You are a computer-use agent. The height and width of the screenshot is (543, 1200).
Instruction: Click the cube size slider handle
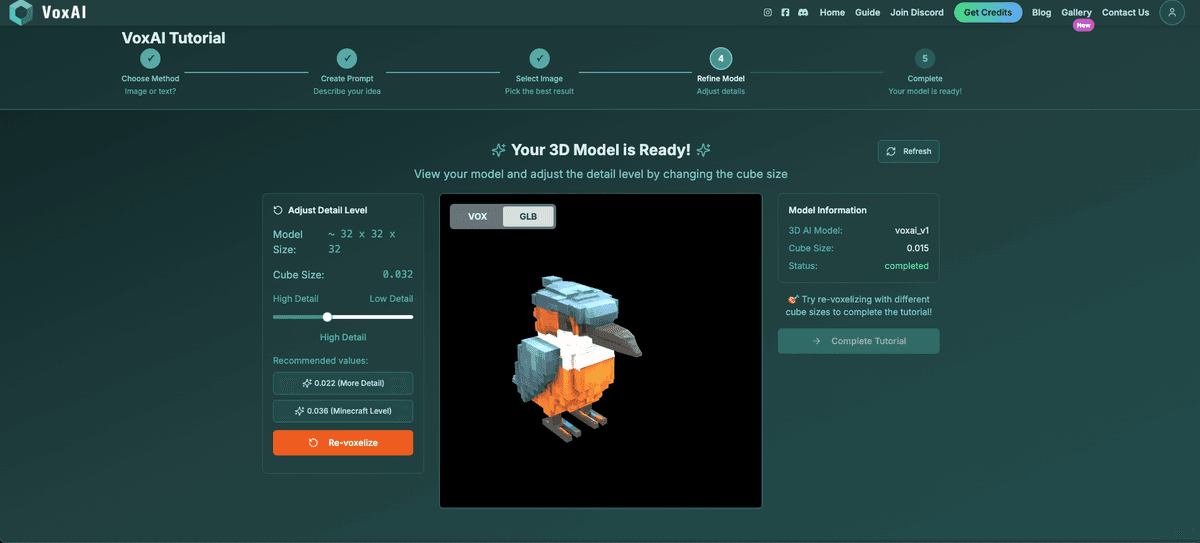[x=327, y=317]
